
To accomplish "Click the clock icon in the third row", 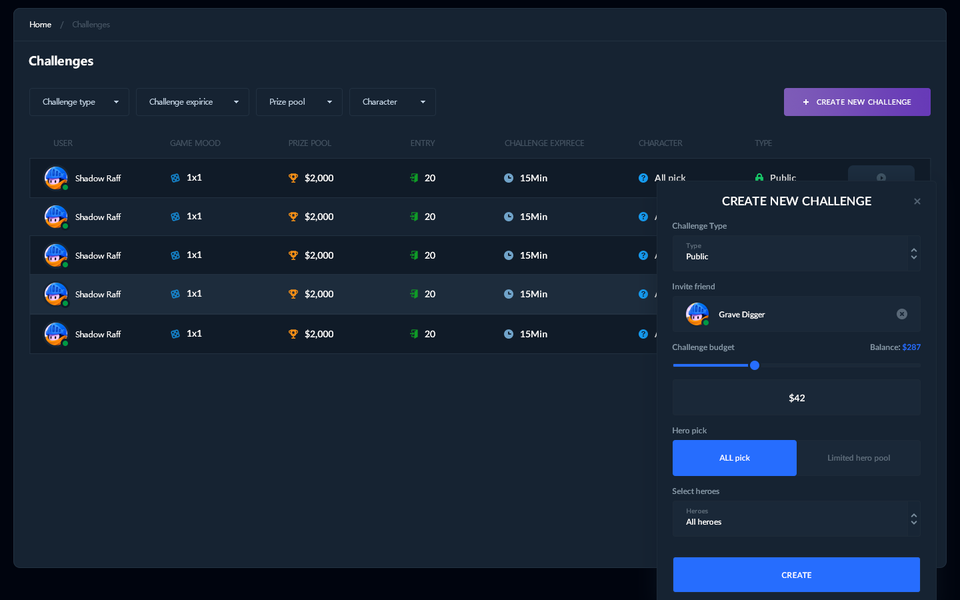I will [x=508, y=255].
